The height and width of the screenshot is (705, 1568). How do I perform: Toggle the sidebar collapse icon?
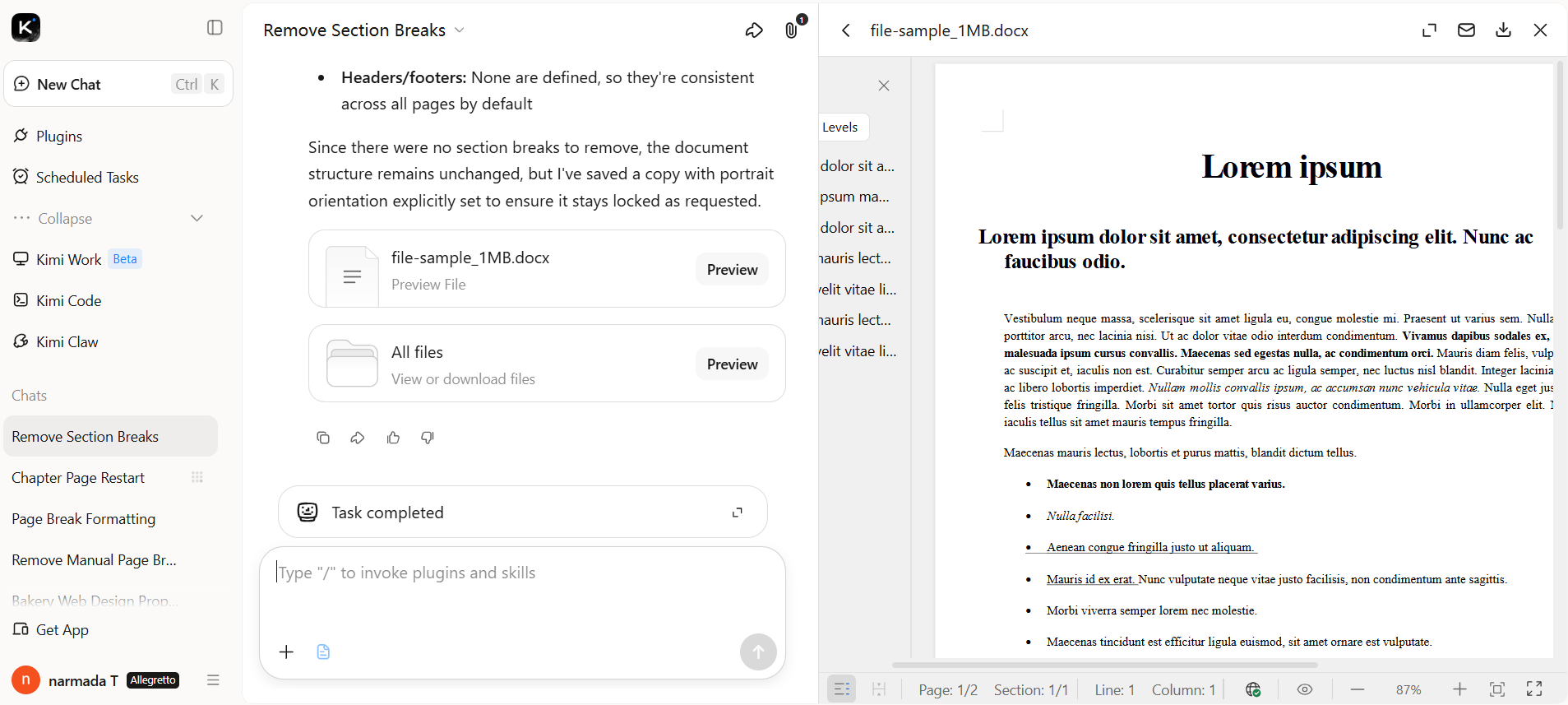(x=215, y=28)
